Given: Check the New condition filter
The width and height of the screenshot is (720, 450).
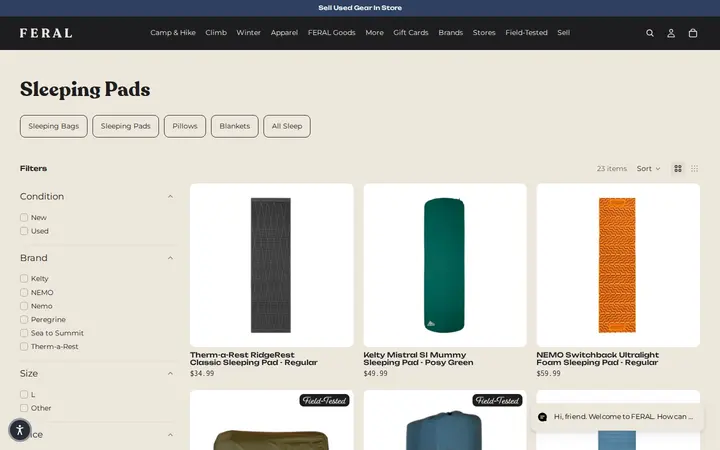Looking at the screenshot, I should point(24,217).
